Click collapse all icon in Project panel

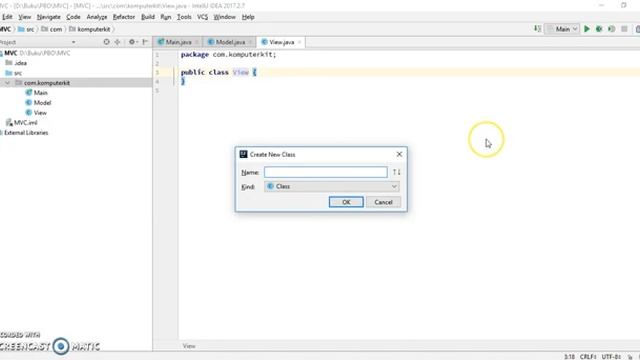[x=118, y=42]
